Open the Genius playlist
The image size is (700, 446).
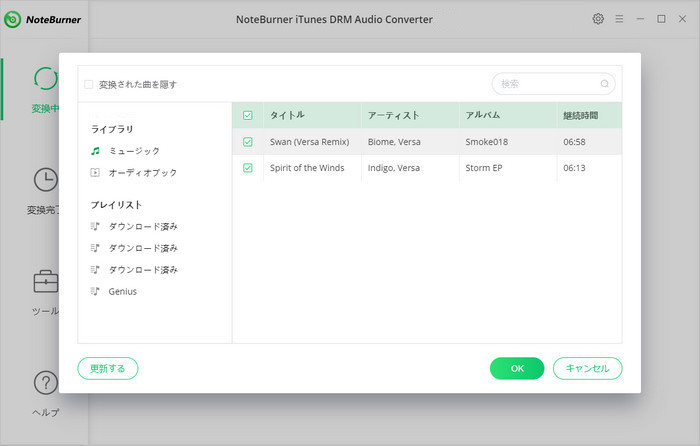[122, 291]
